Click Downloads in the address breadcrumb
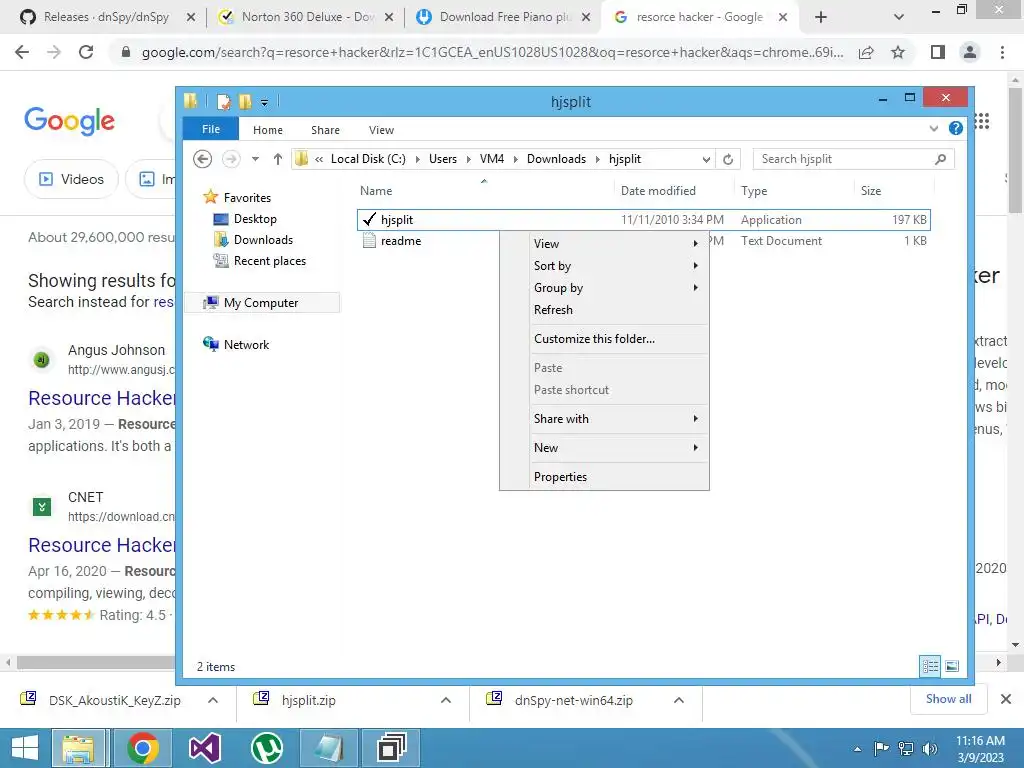 556,159
